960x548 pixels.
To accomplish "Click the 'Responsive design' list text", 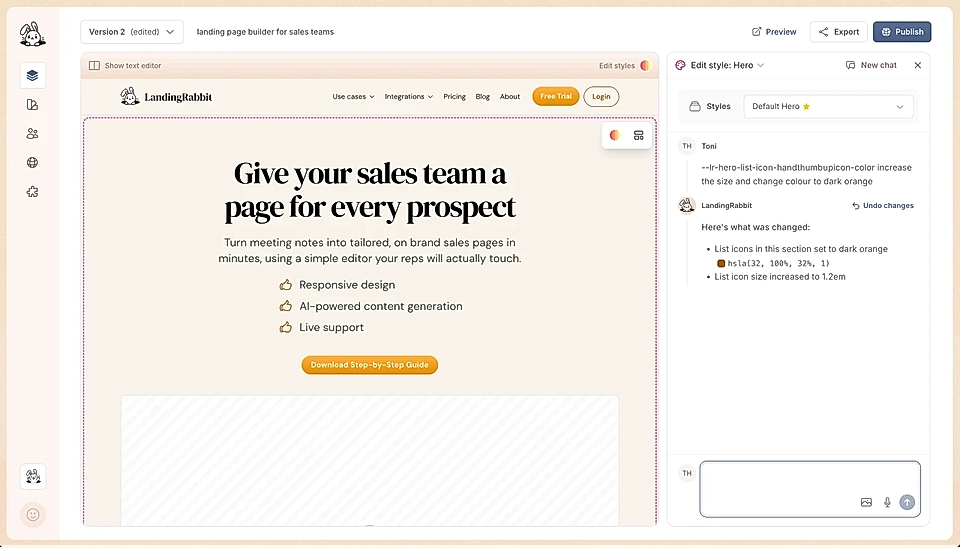I will click(x=347, y=285).
